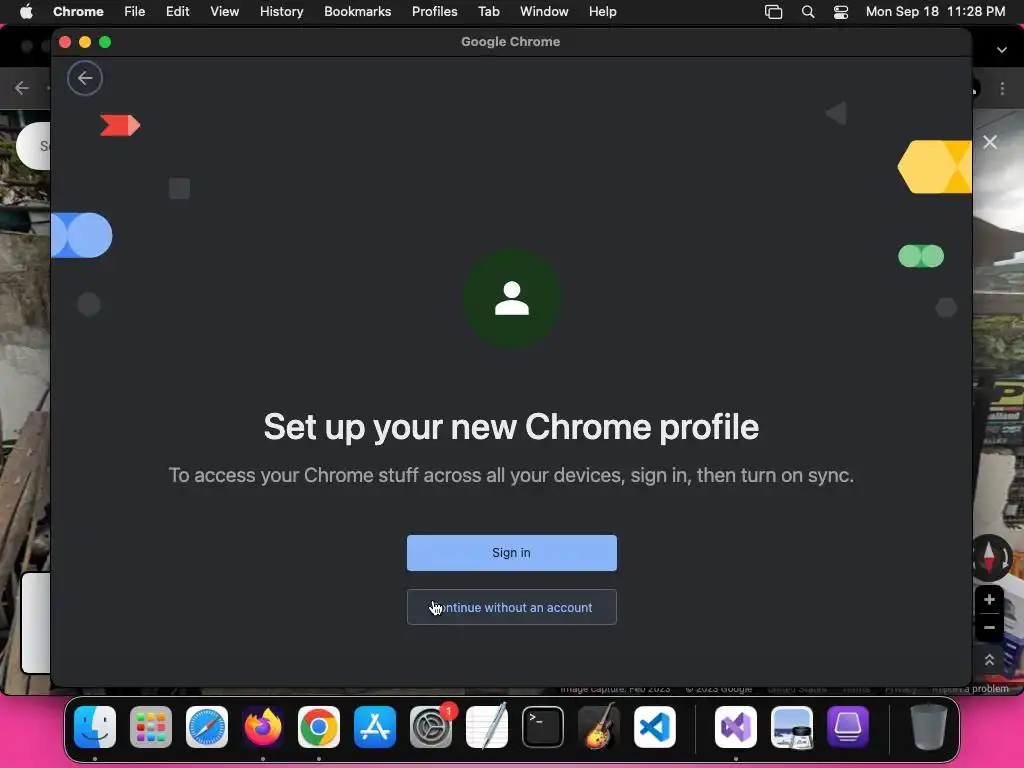Click the Stage Manager icon in menu bar

773,12
